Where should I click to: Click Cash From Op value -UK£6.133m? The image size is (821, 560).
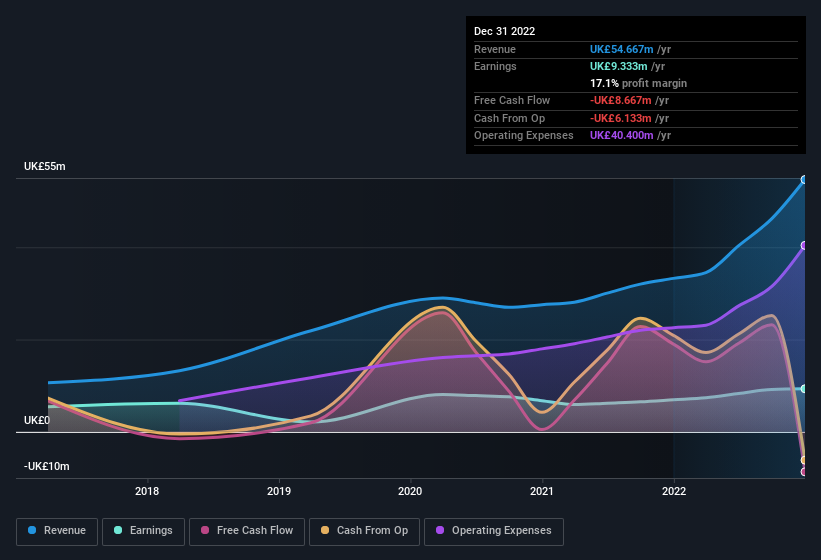(620, 118)
